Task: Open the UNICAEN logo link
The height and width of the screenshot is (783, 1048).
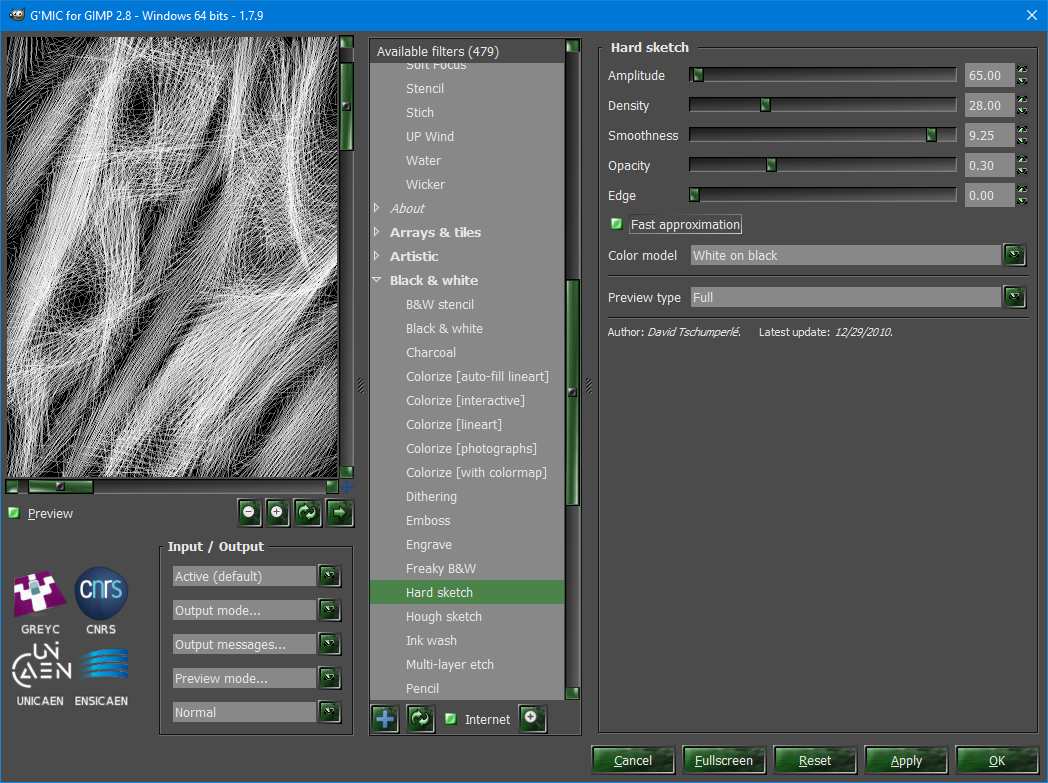Action: [41, 675]
